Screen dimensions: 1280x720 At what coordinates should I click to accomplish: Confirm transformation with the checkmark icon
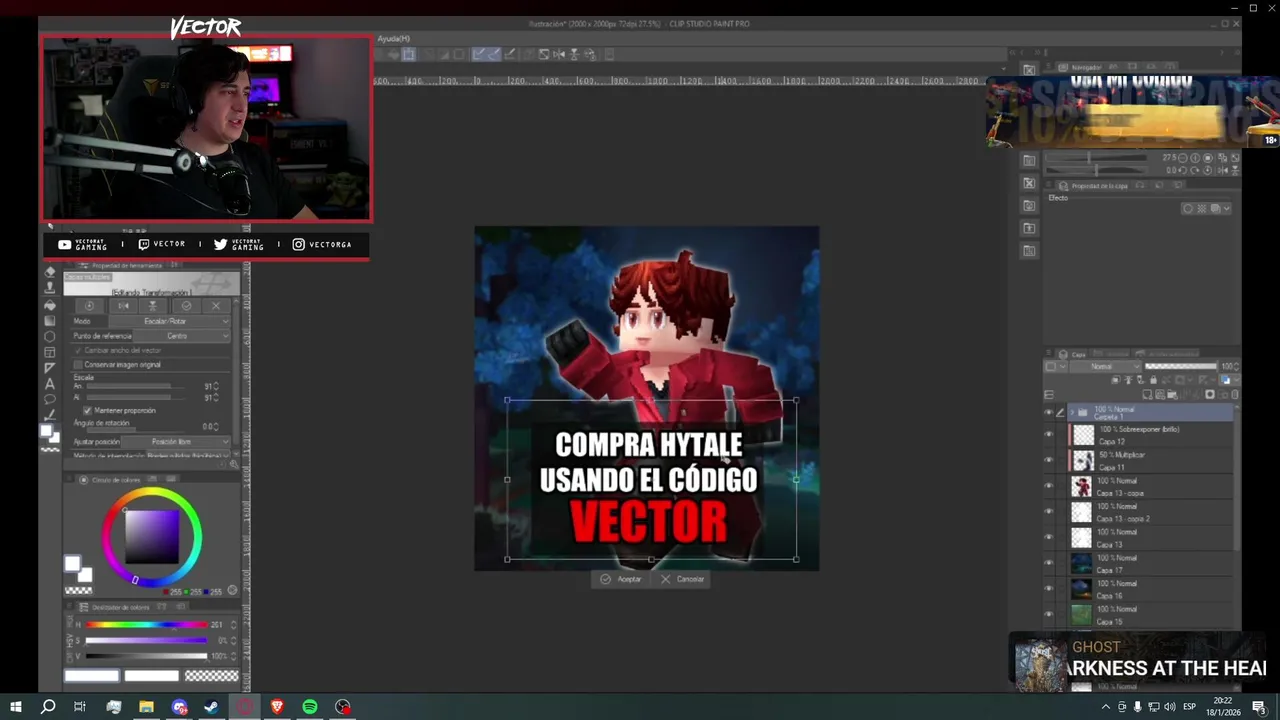click(186, 306)
